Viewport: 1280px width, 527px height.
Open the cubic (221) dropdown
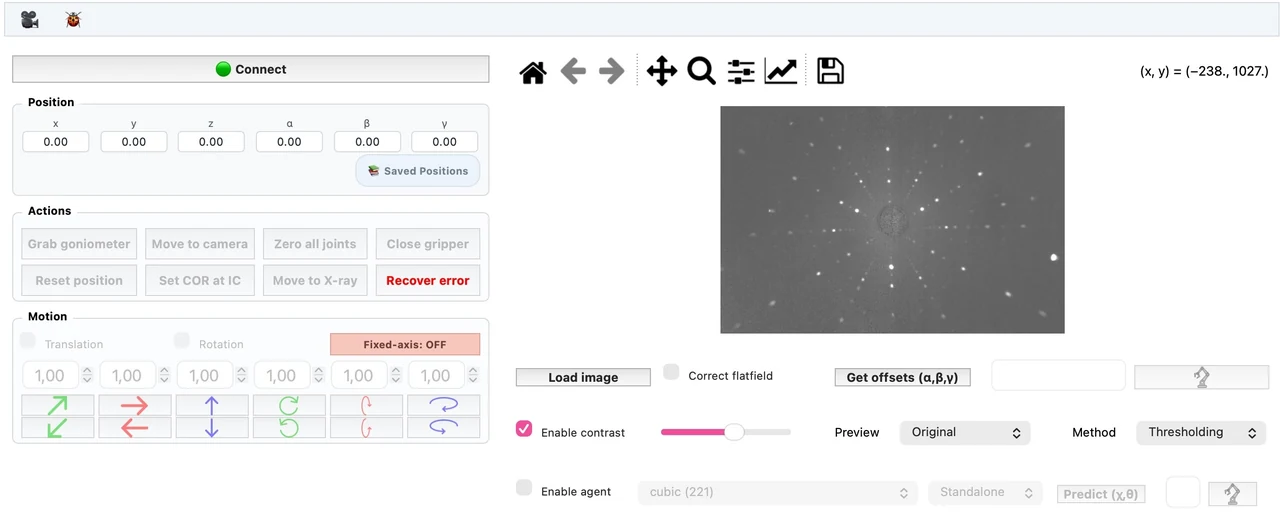tap(777, 492)
